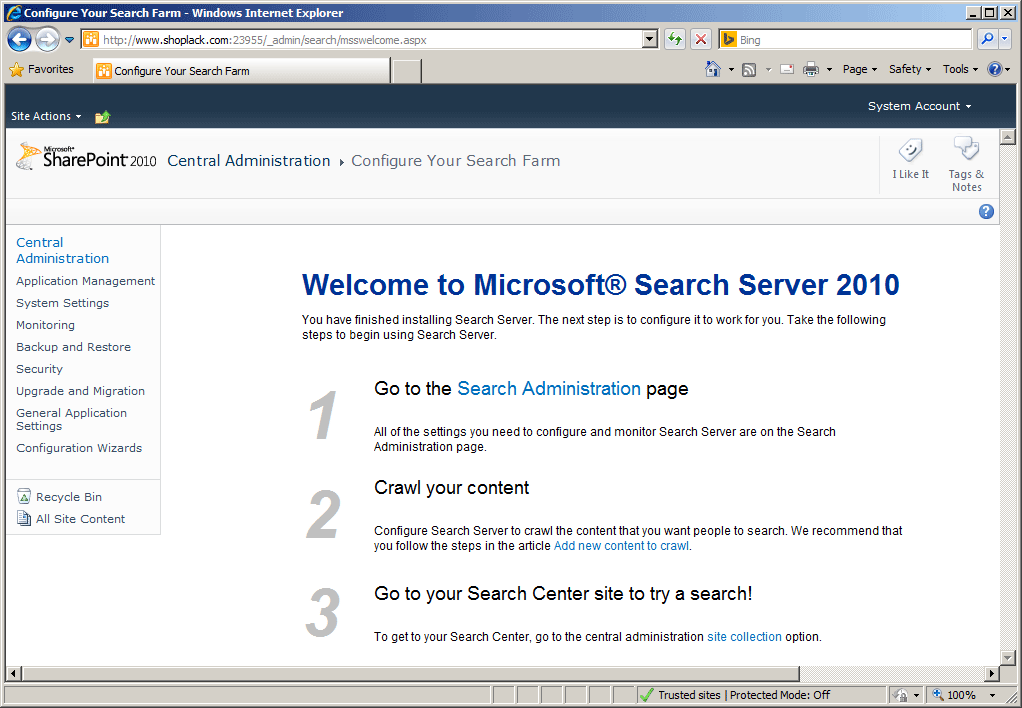The height and width of the screenshot is (708, 1022).
Task: Open the Page menu
Action: [860, 69]
